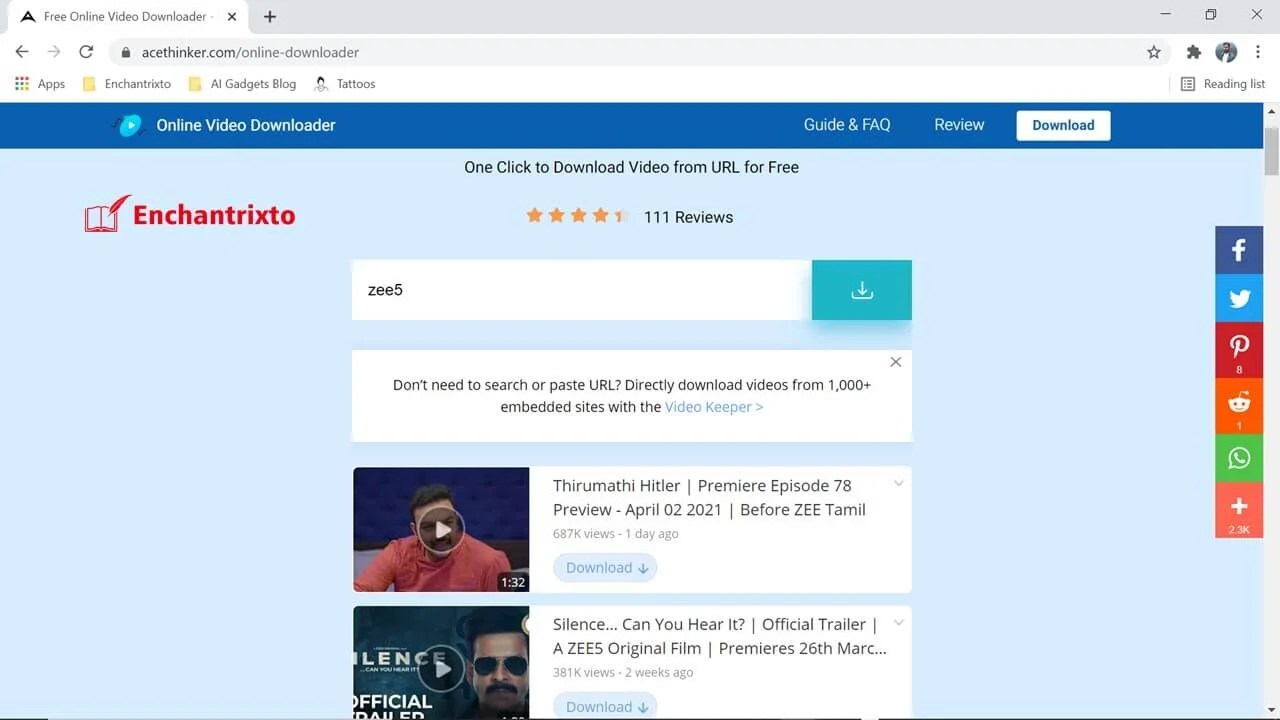This screenshot has height=720, width=1280.
Task: Click the 111 Reviews text
Action: tap(688, 217)
